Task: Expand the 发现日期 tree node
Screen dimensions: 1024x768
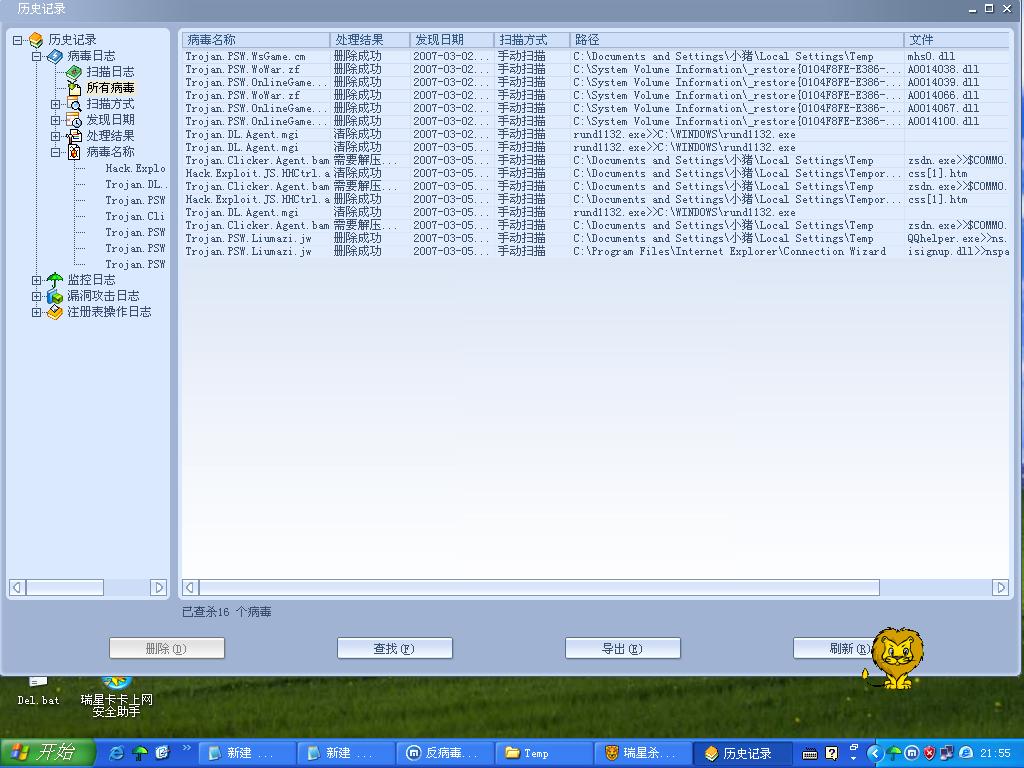Action: click(56, 120)
